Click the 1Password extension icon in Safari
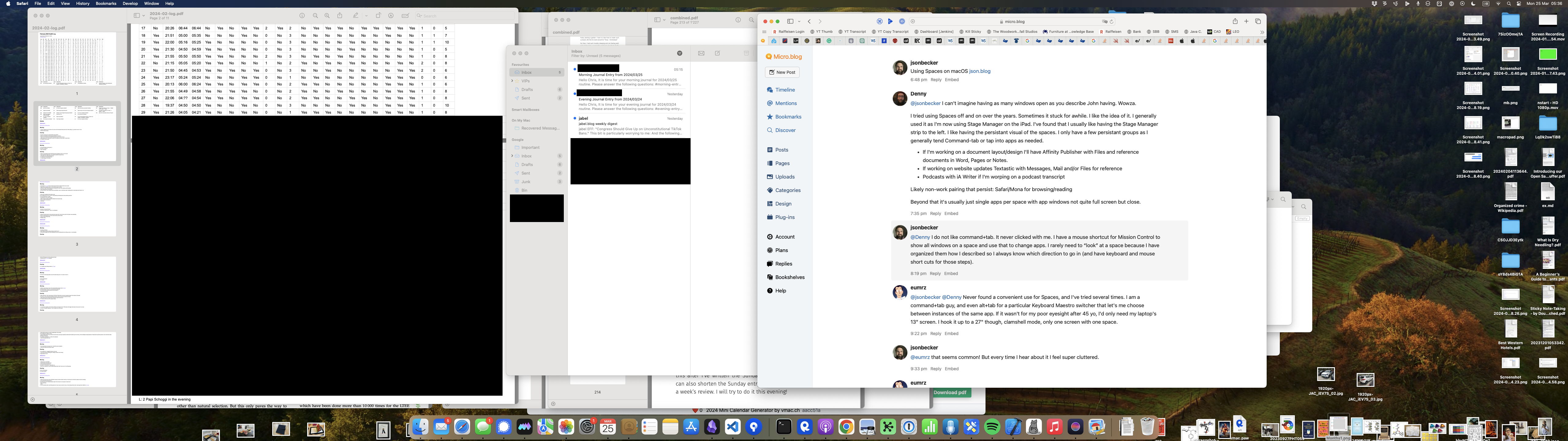Viewport: 1568px width, 441px height. (902, 21)
